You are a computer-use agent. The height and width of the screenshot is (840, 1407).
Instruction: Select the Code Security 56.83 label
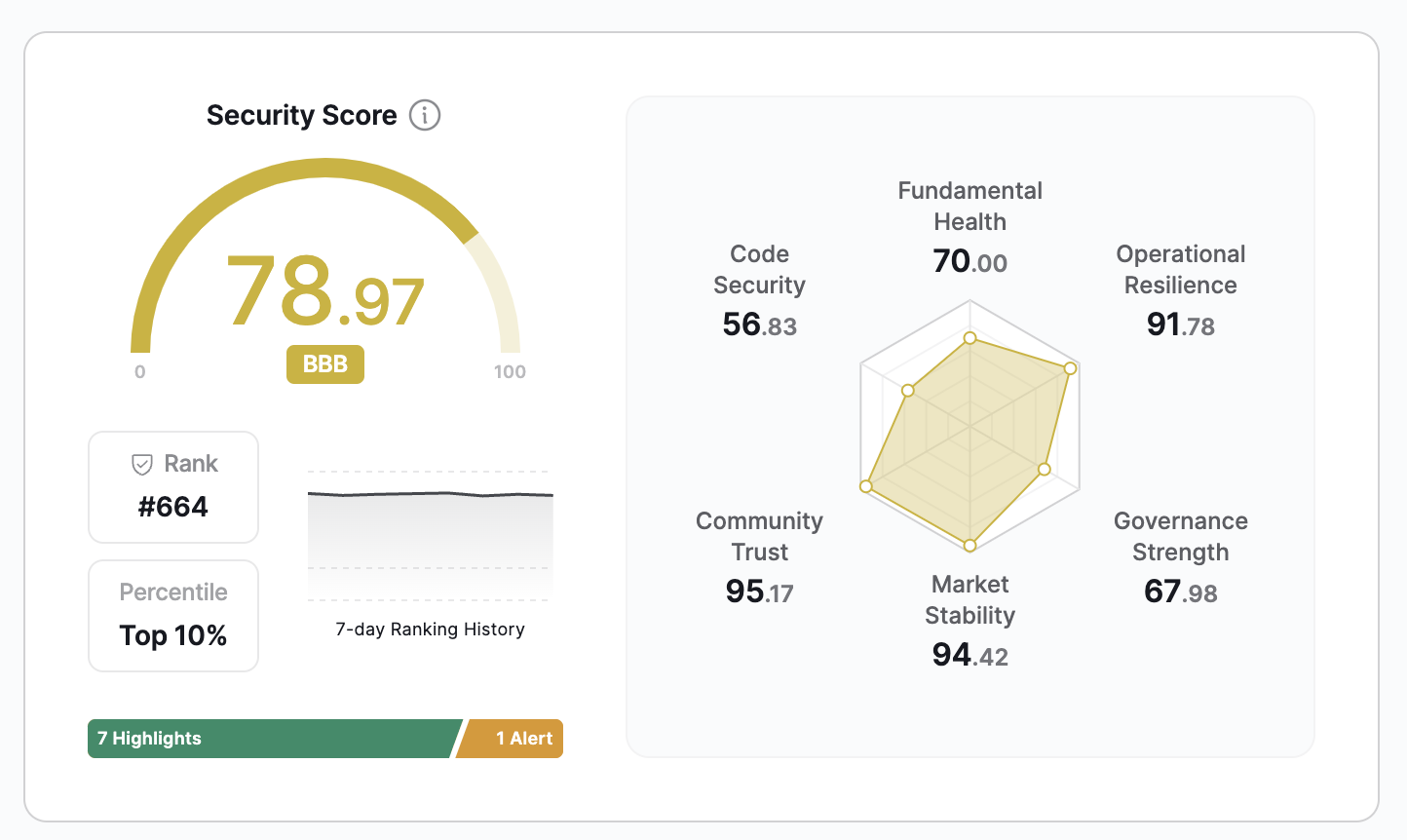pos(760,290)
